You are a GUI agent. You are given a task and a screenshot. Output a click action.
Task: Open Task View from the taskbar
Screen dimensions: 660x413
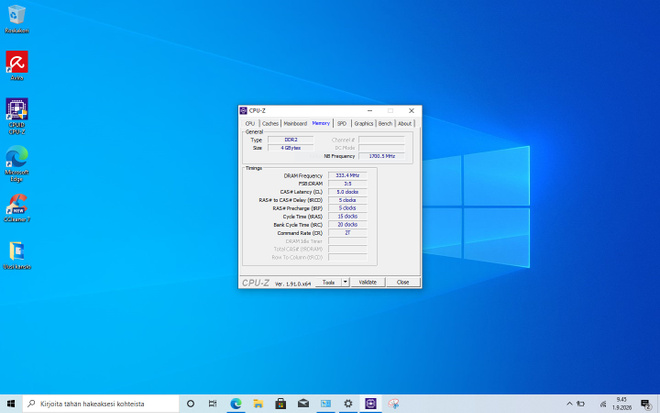213,404
